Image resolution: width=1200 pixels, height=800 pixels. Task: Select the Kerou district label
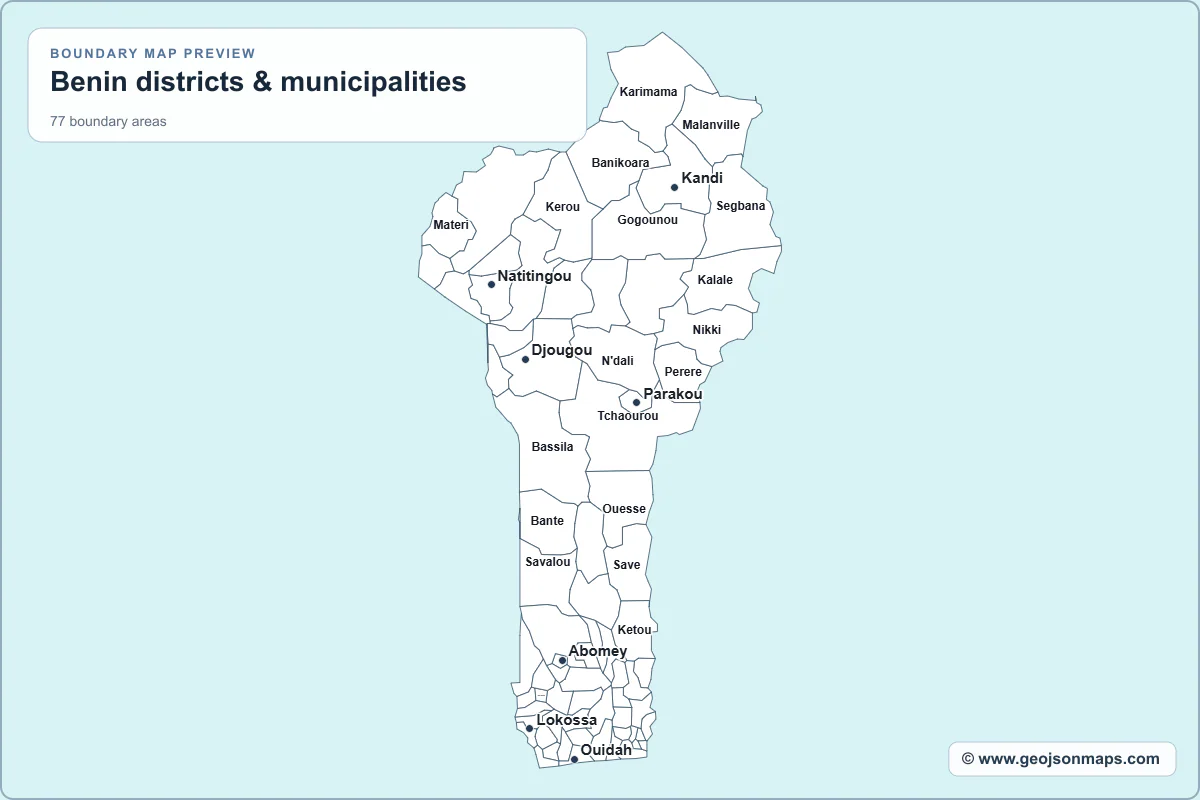click(x=563, y=207)
